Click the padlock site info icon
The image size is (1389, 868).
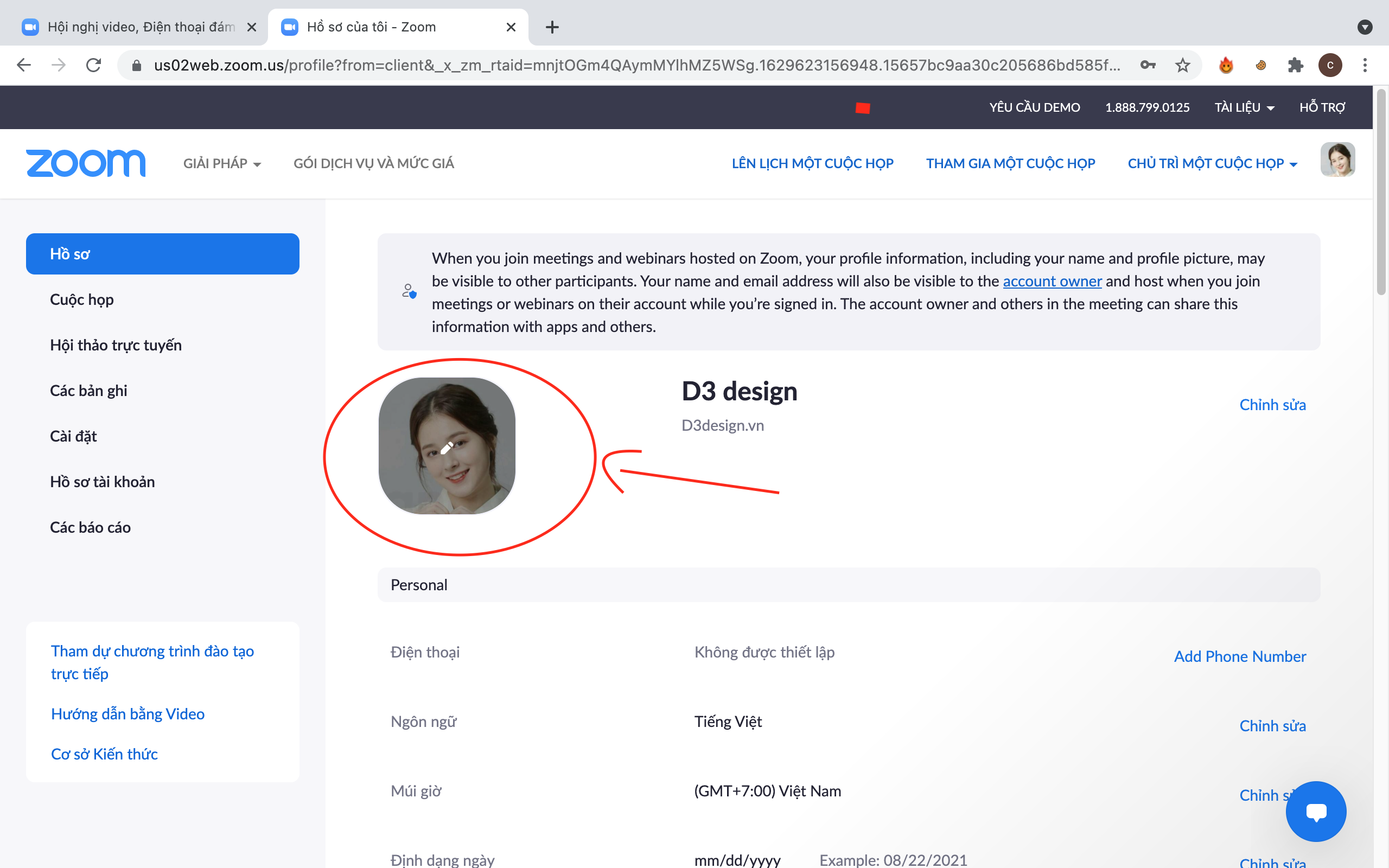pyautogui.click(x=137, y=66)
